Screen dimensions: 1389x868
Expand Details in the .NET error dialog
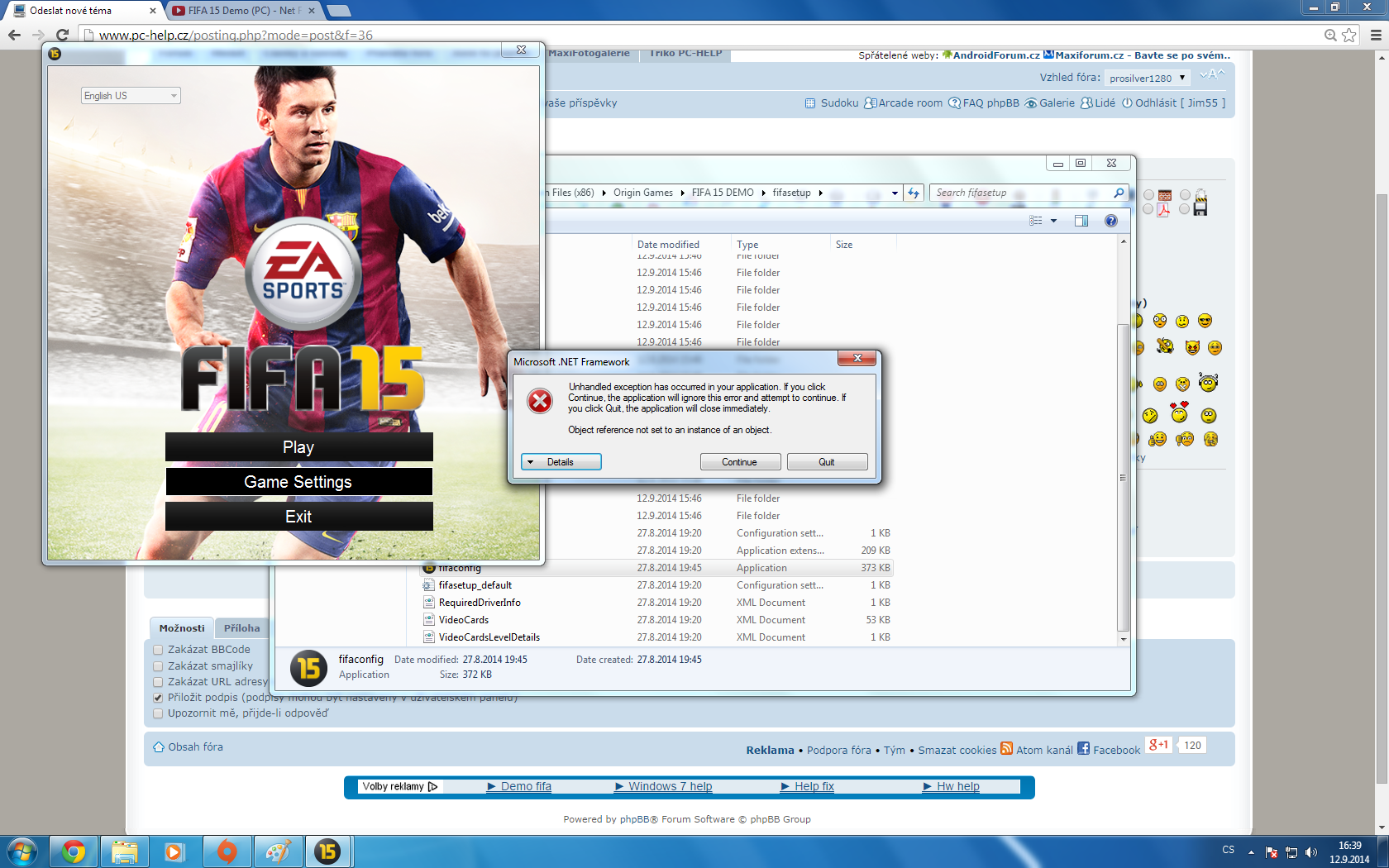(561, 462)
